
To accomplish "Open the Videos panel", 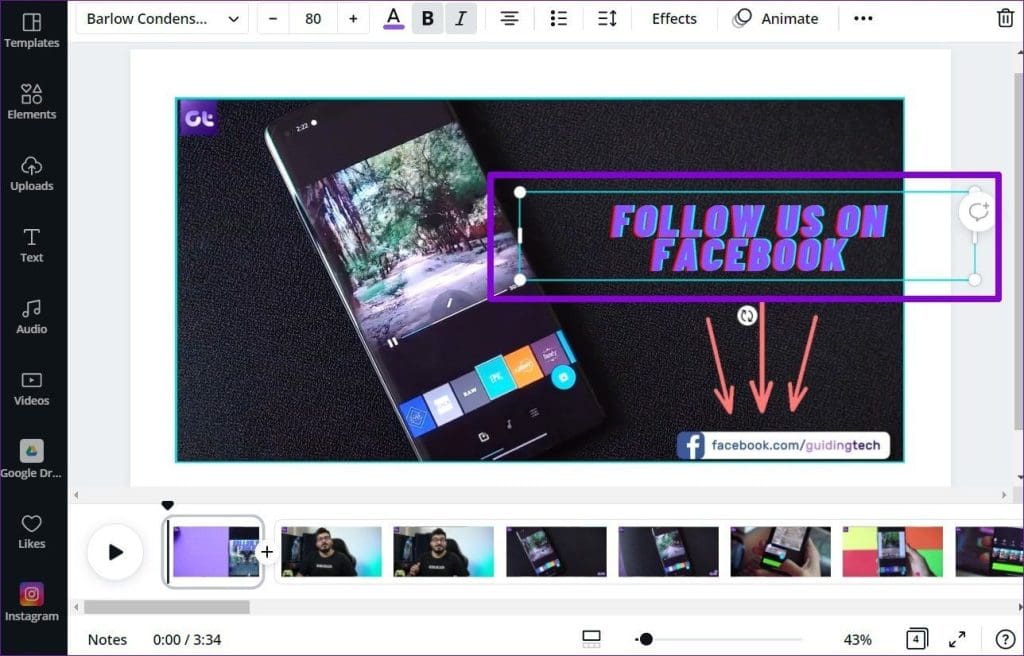I will tap(33, 386).
